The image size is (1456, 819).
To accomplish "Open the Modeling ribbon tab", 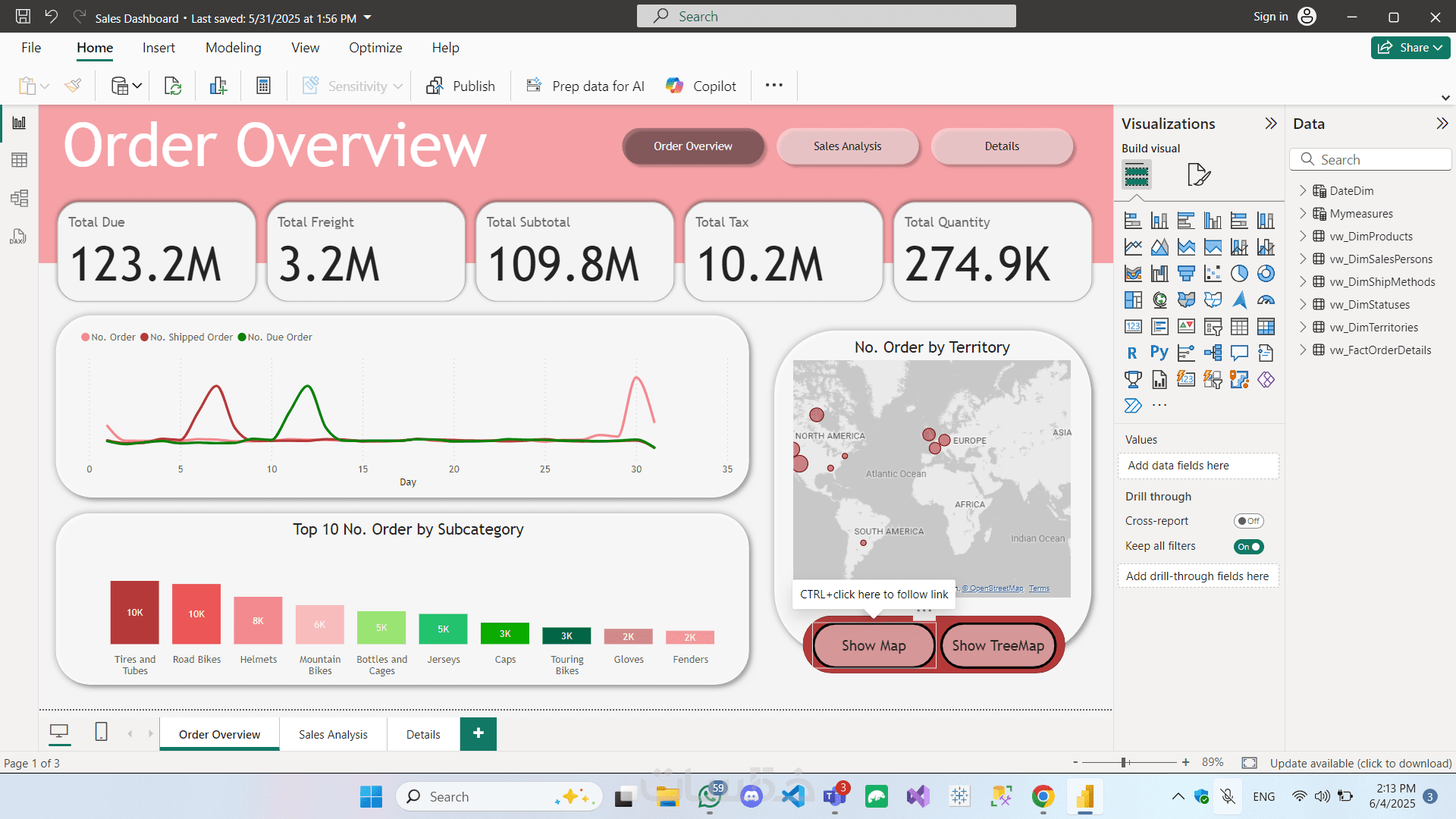I will pyautogui.click(x=233, y=48).
